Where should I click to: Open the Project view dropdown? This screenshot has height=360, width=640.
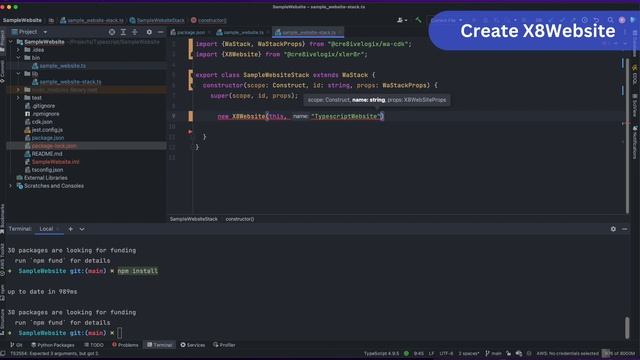[45, 32]
